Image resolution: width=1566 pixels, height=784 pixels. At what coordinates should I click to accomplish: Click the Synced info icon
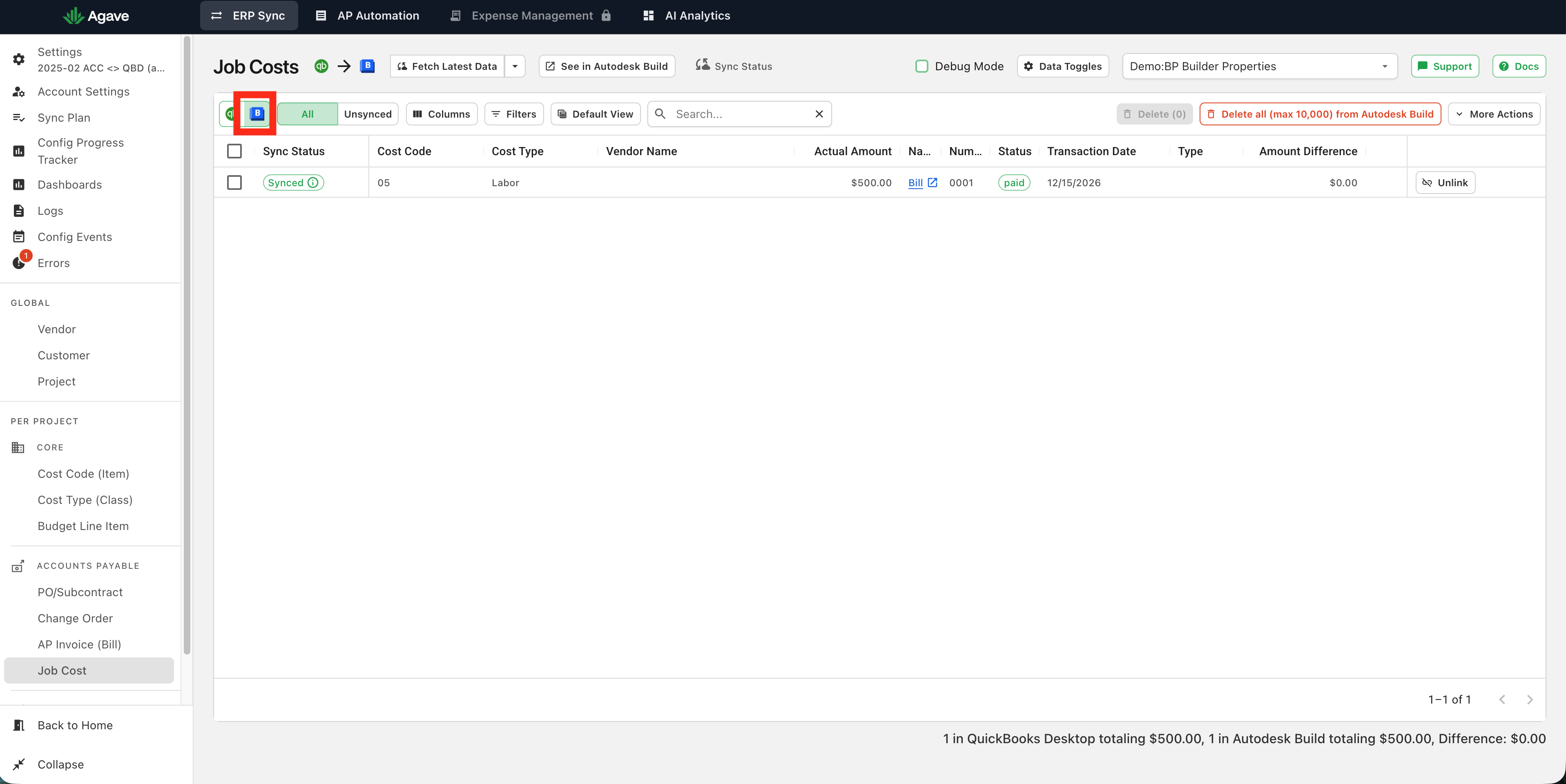(x=313, y=183)
